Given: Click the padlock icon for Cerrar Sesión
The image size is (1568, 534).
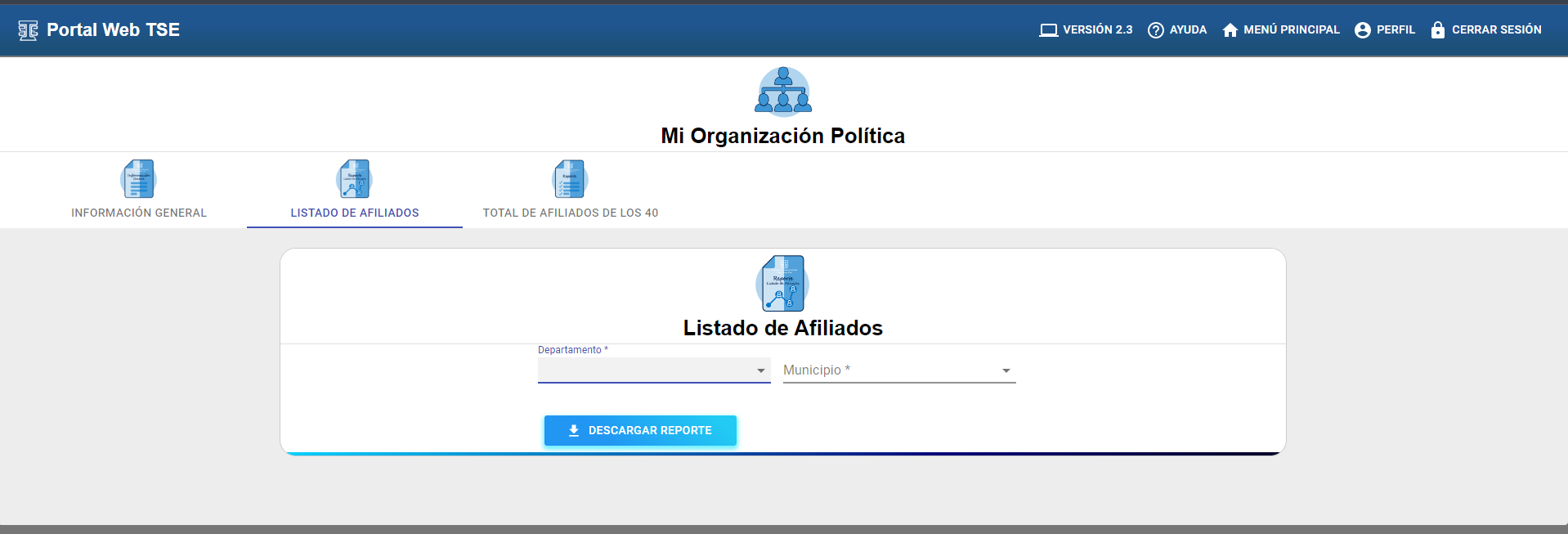Looking at the screenshot, I should (x=1437, y=30).
